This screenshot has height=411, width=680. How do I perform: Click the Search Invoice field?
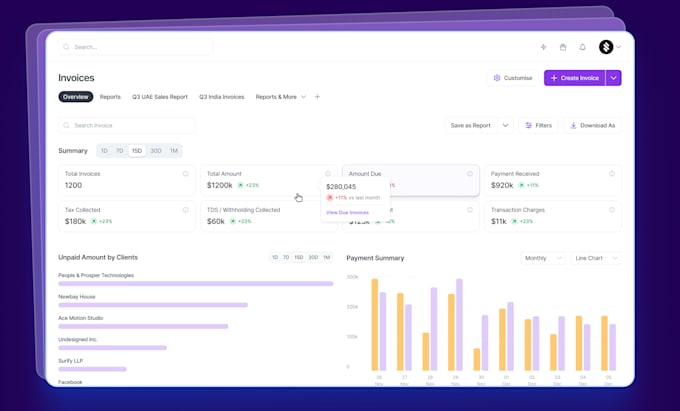[x=127, y=125]
